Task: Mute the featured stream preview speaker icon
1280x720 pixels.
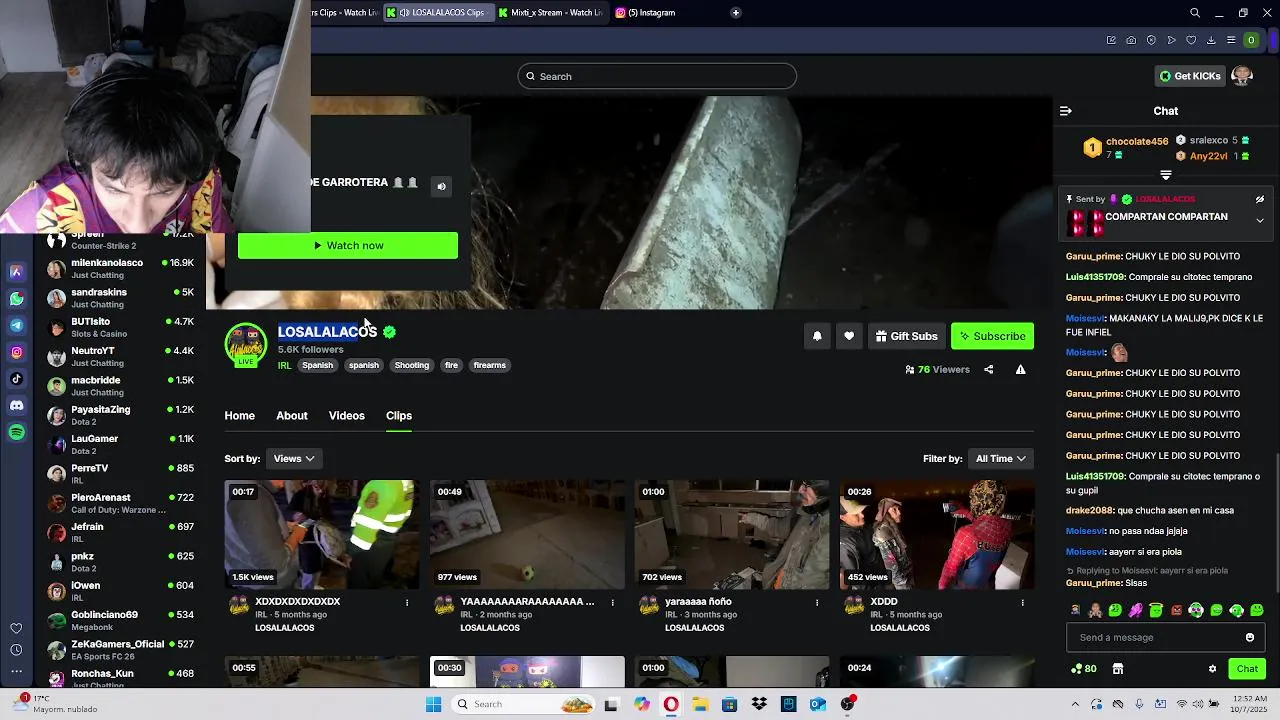Action: [441, 186]
